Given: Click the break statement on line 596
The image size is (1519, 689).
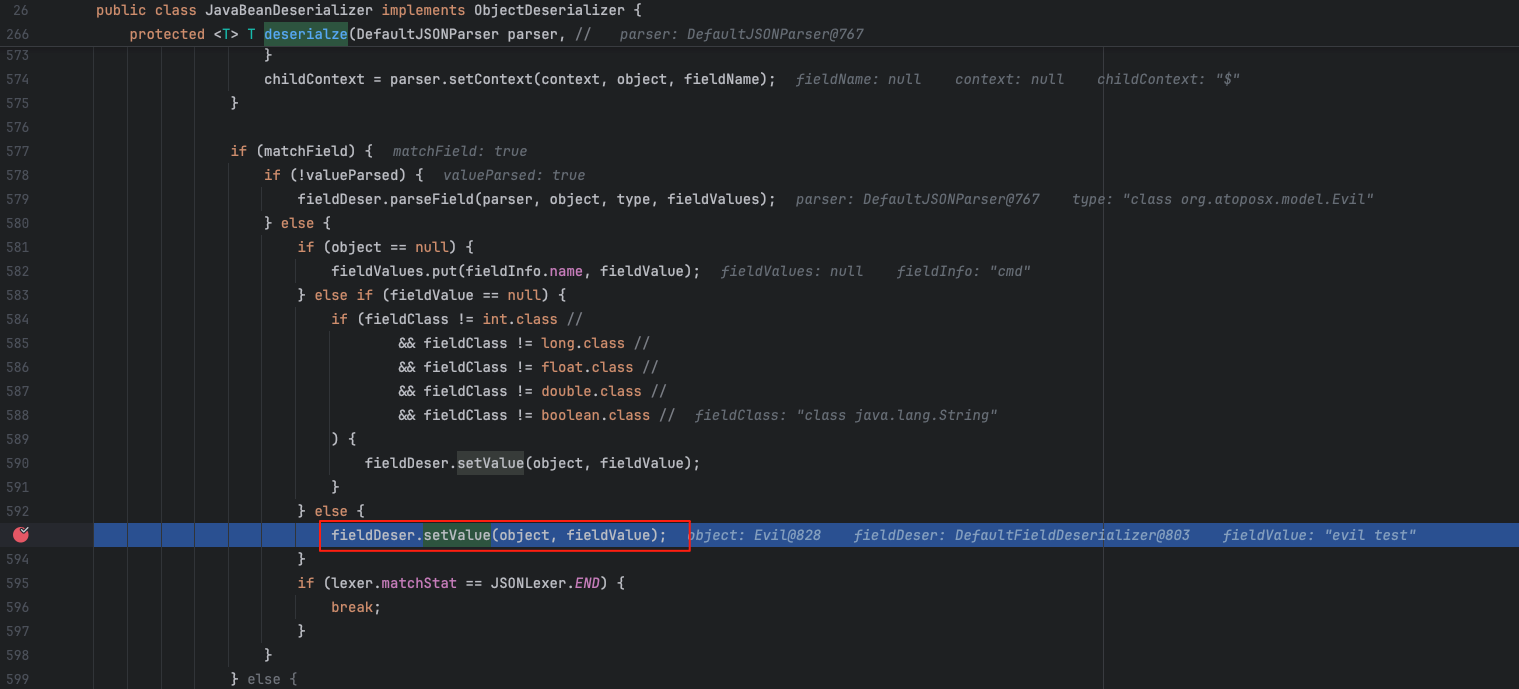Looking at the screenshot, I should coord(355,607).
